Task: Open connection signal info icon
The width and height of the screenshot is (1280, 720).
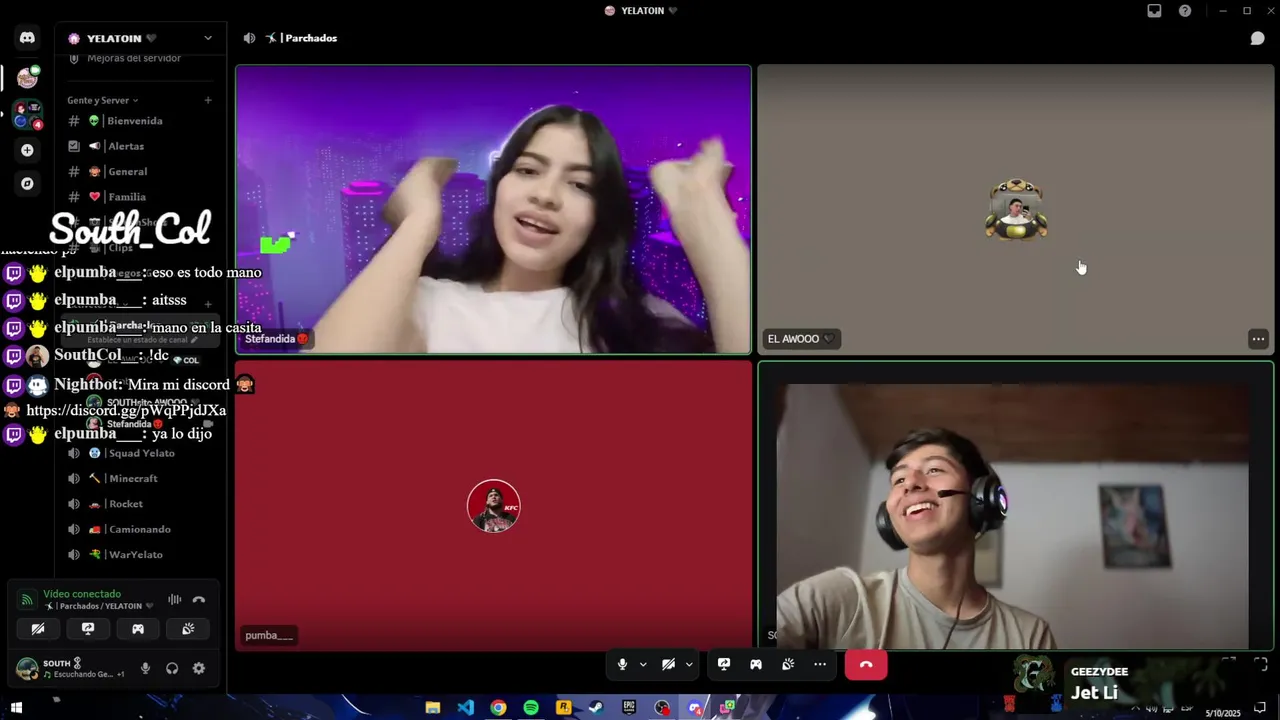Action: [27, 600]
